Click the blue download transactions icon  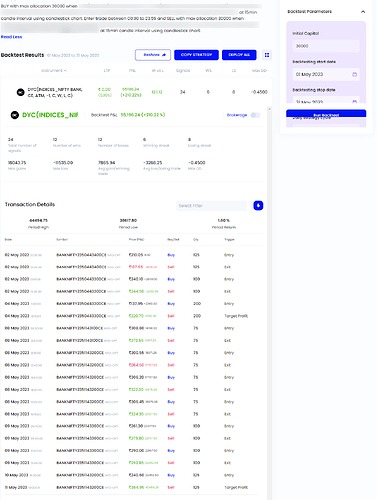pyautogui.click(x=258, y=206)
